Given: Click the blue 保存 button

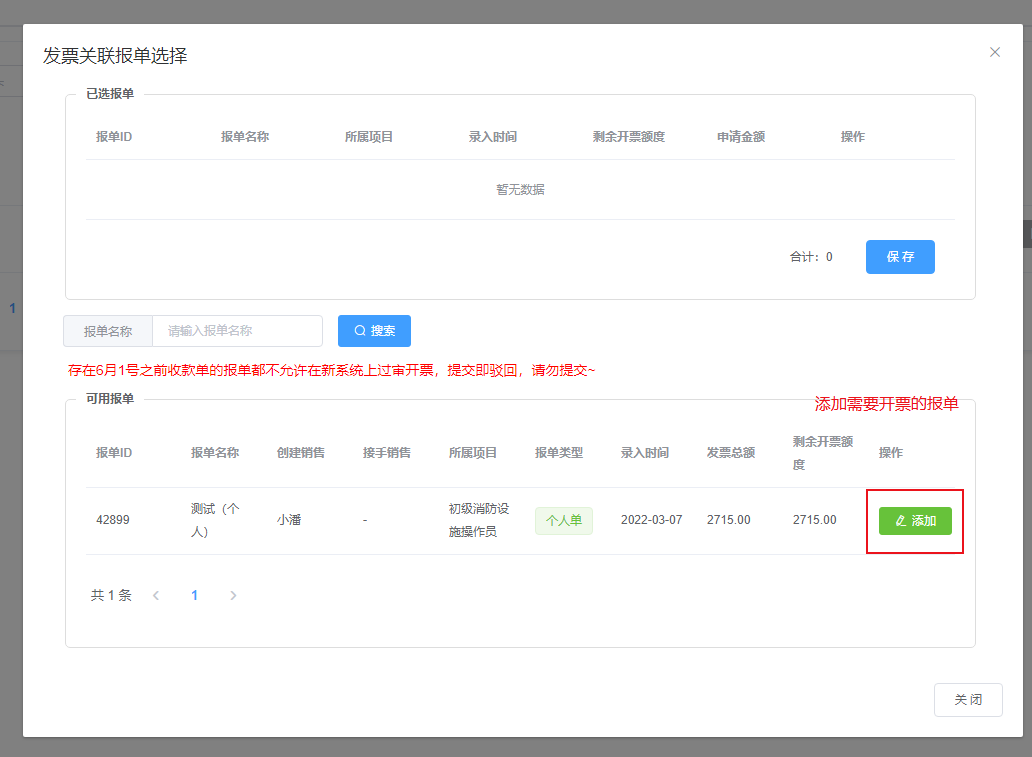Looking at the screenshot, I should coord(899,257).
